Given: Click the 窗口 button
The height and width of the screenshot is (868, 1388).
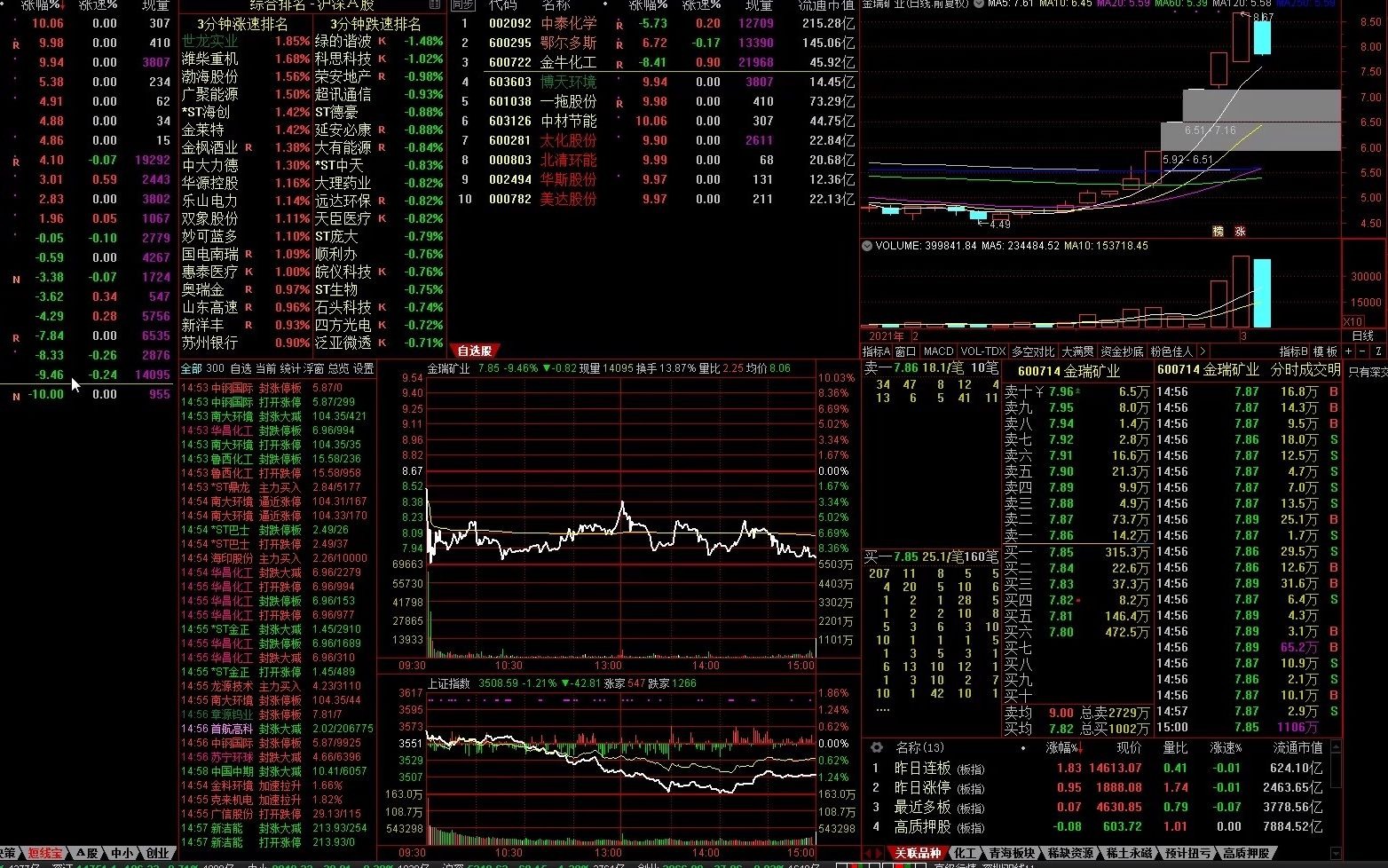Looking at the screenshot, I should pos(906,351).
